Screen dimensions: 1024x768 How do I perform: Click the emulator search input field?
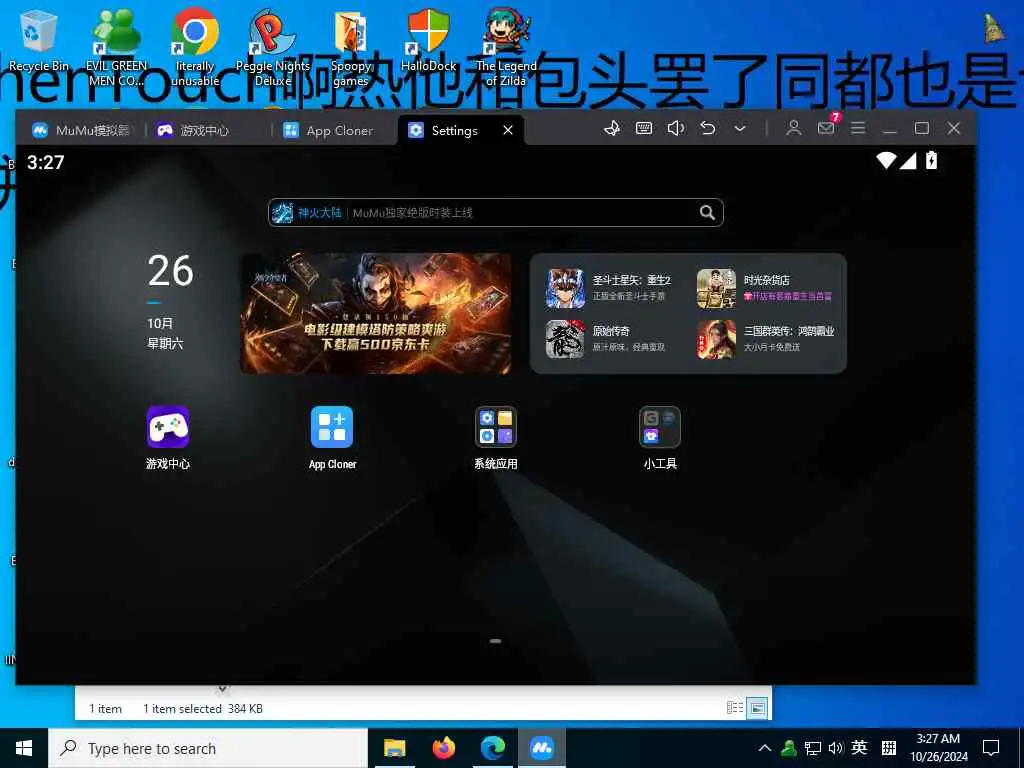tap(496, 212)
